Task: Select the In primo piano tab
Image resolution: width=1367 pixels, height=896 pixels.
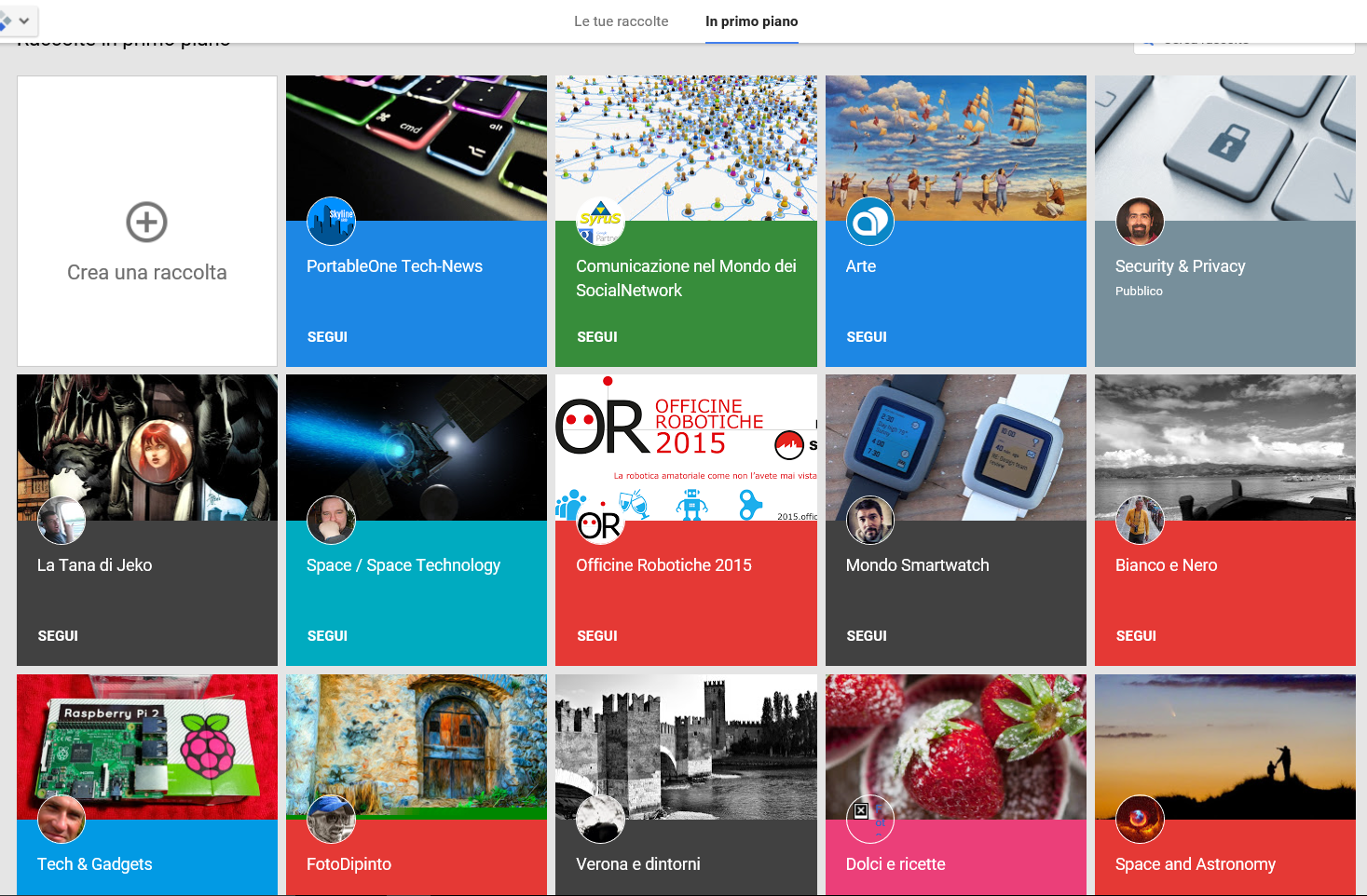Action: pyautogui.click(x=752, y=21)
